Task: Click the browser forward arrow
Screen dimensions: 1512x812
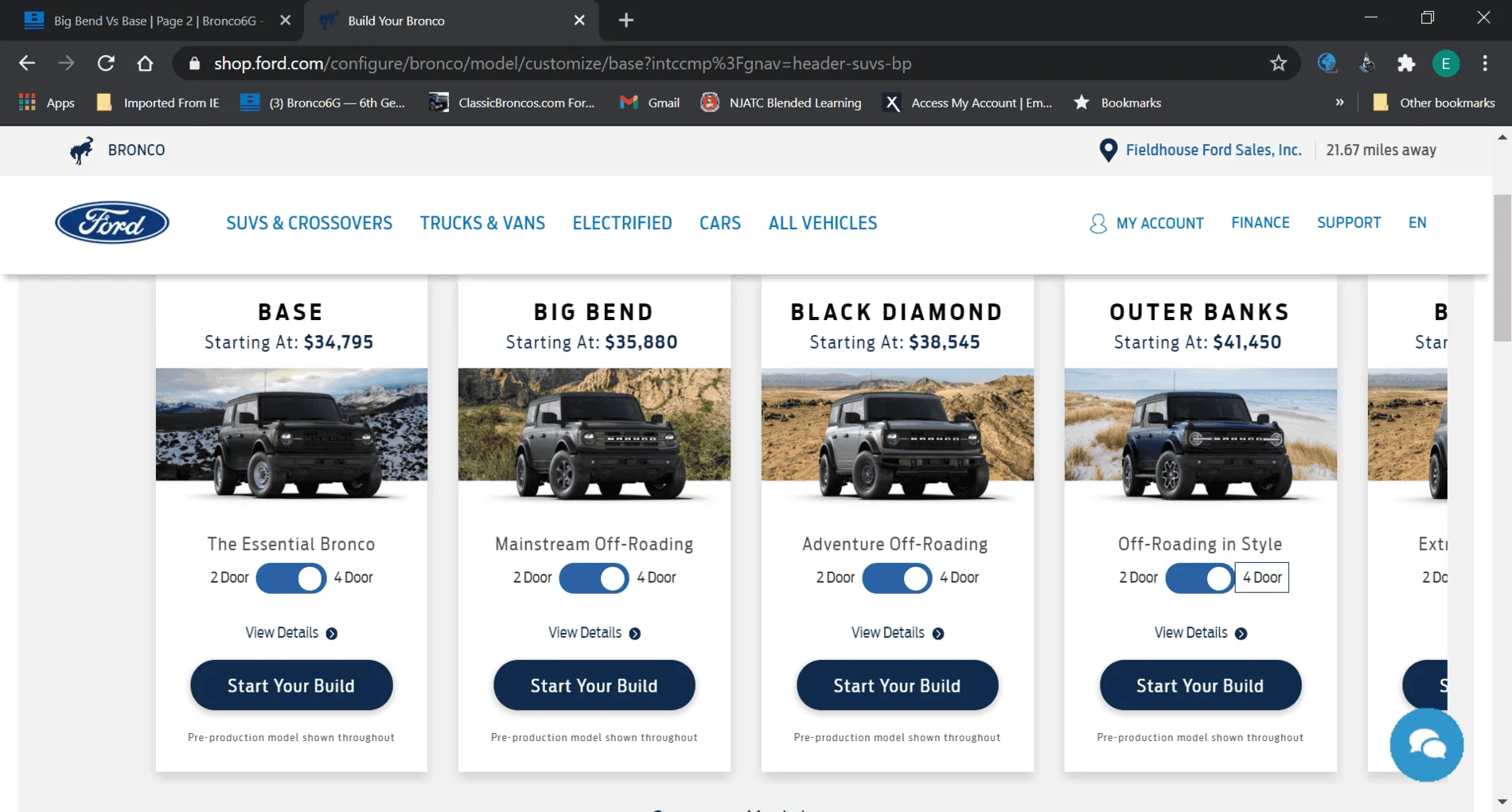Action: (66, 63)
